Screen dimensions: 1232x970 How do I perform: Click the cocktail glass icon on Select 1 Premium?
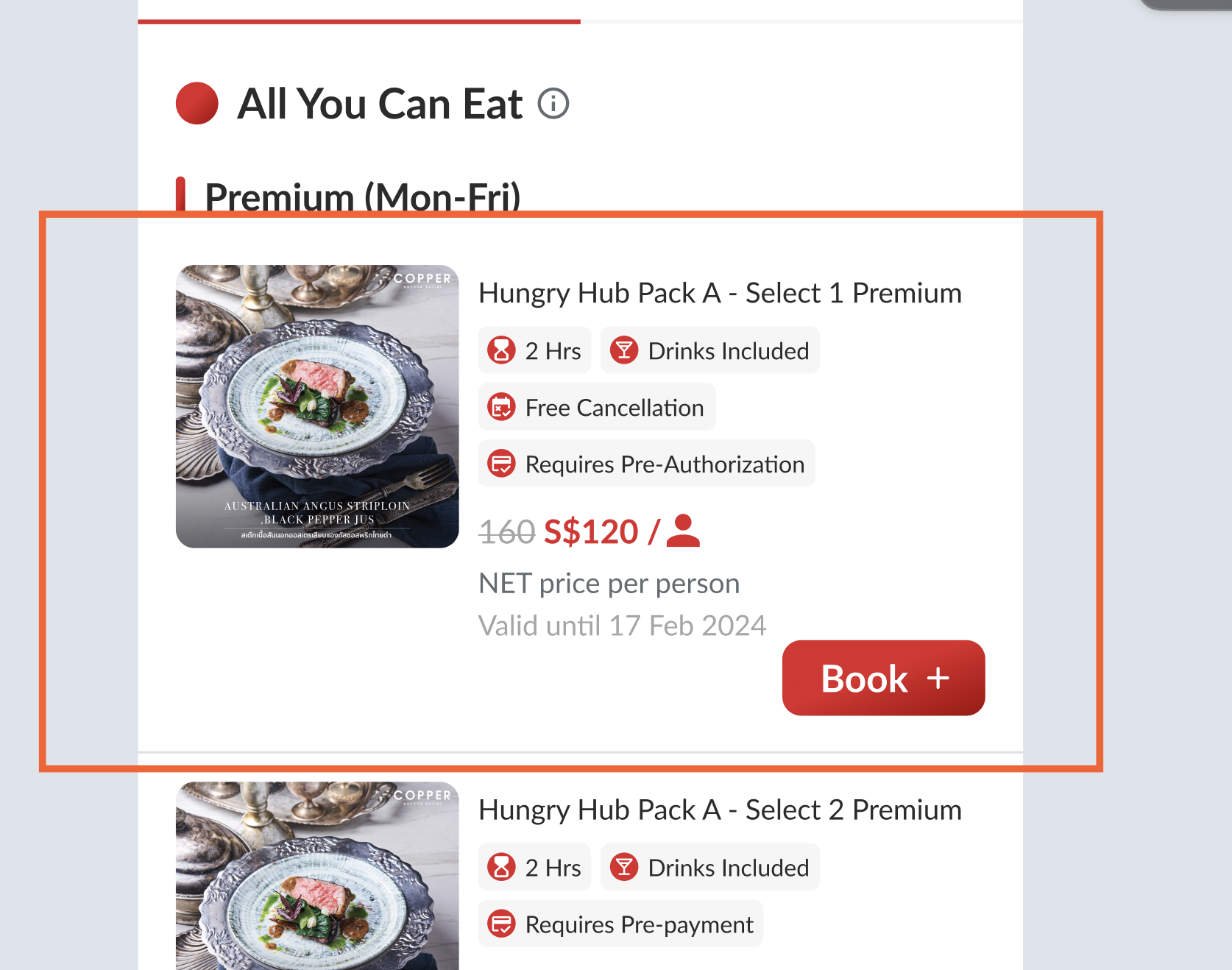click(x=624, y=350)
